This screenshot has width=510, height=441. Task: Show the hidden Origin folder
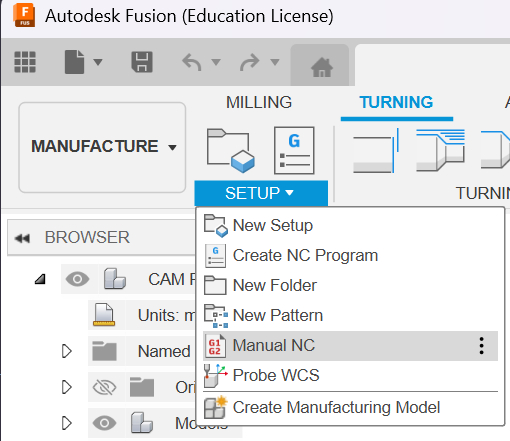[x=104, y=387]
